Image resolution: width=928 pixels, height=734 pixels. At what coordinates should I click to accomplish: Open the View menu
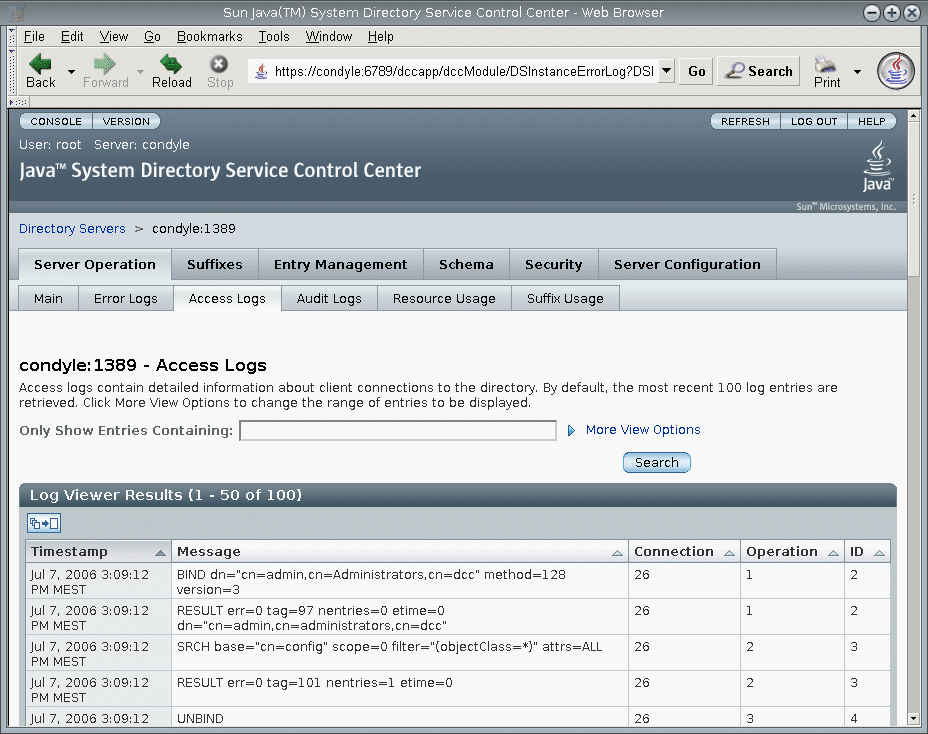click(114, 37)
